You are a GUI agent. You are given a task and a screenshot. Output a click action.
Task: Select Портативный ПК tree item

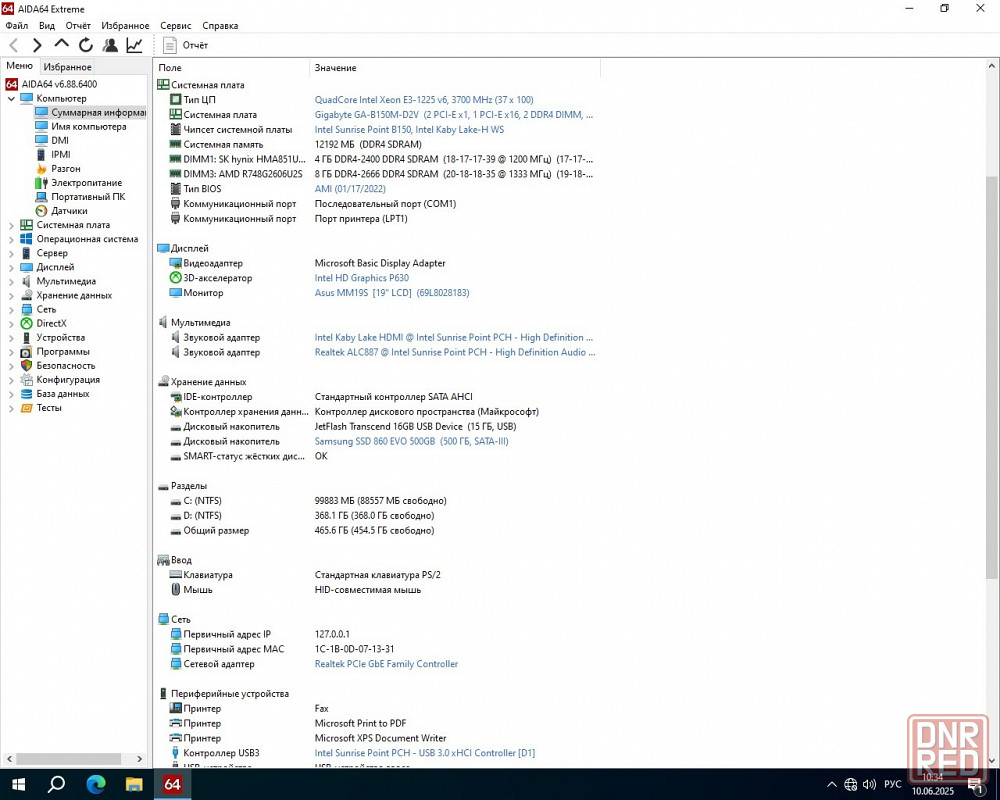pyautogui.click(x=88, y=196)
